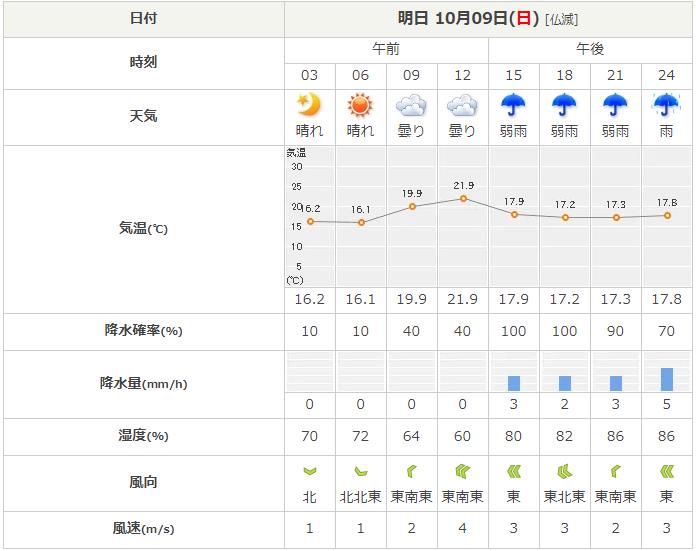Click the 曇り label at 09 o'clock

pos(411,131)
